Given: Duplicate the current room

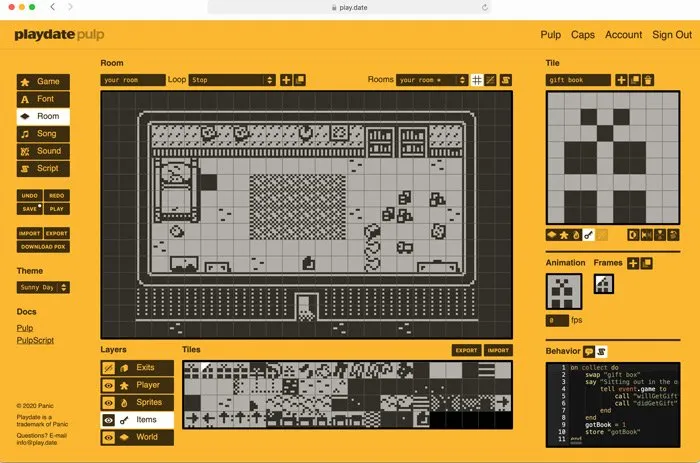Looking at the screenshot, I should click(x=300, y=80).
